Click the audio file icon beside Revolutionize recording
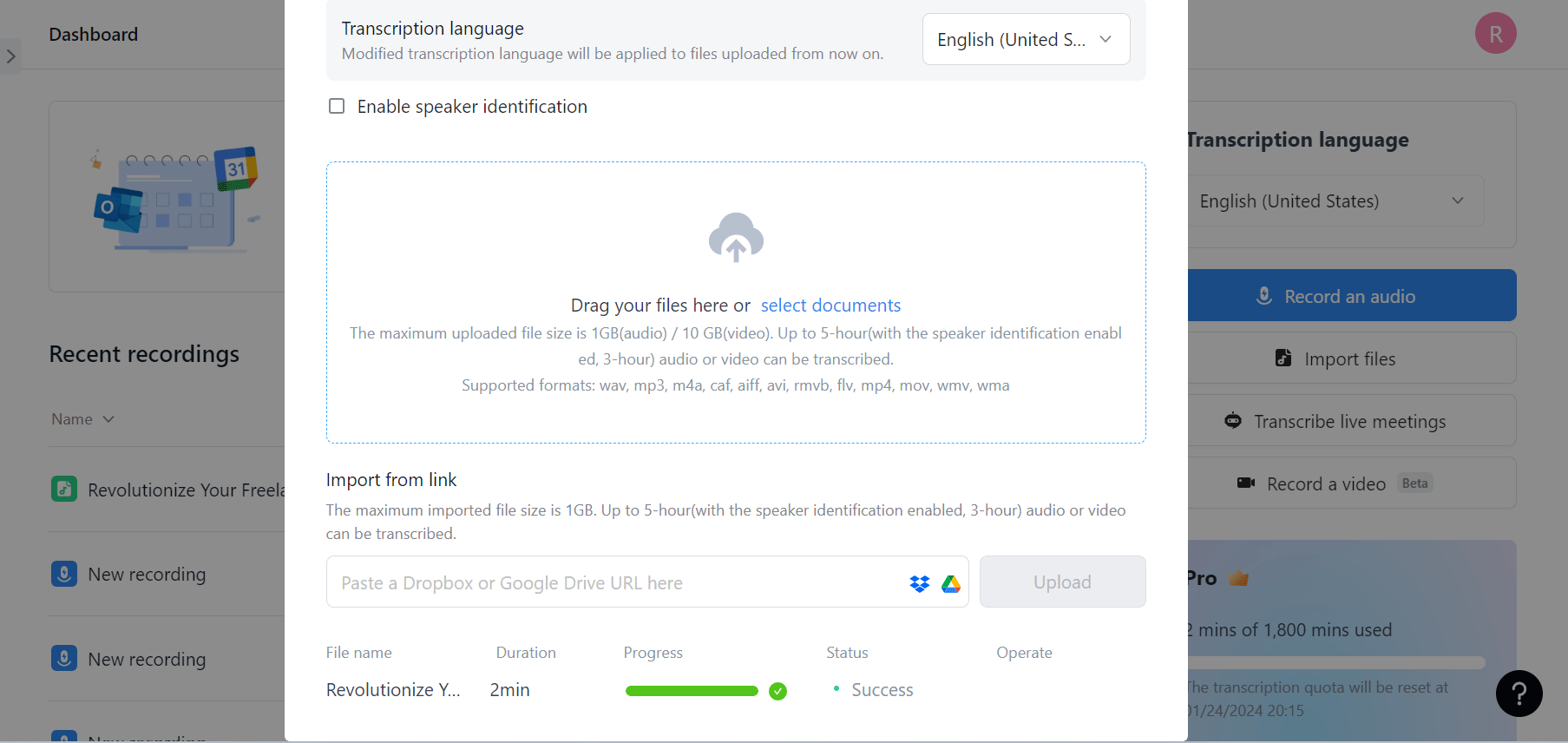Viewport: 1568px width, 743px height. (64, 489)
